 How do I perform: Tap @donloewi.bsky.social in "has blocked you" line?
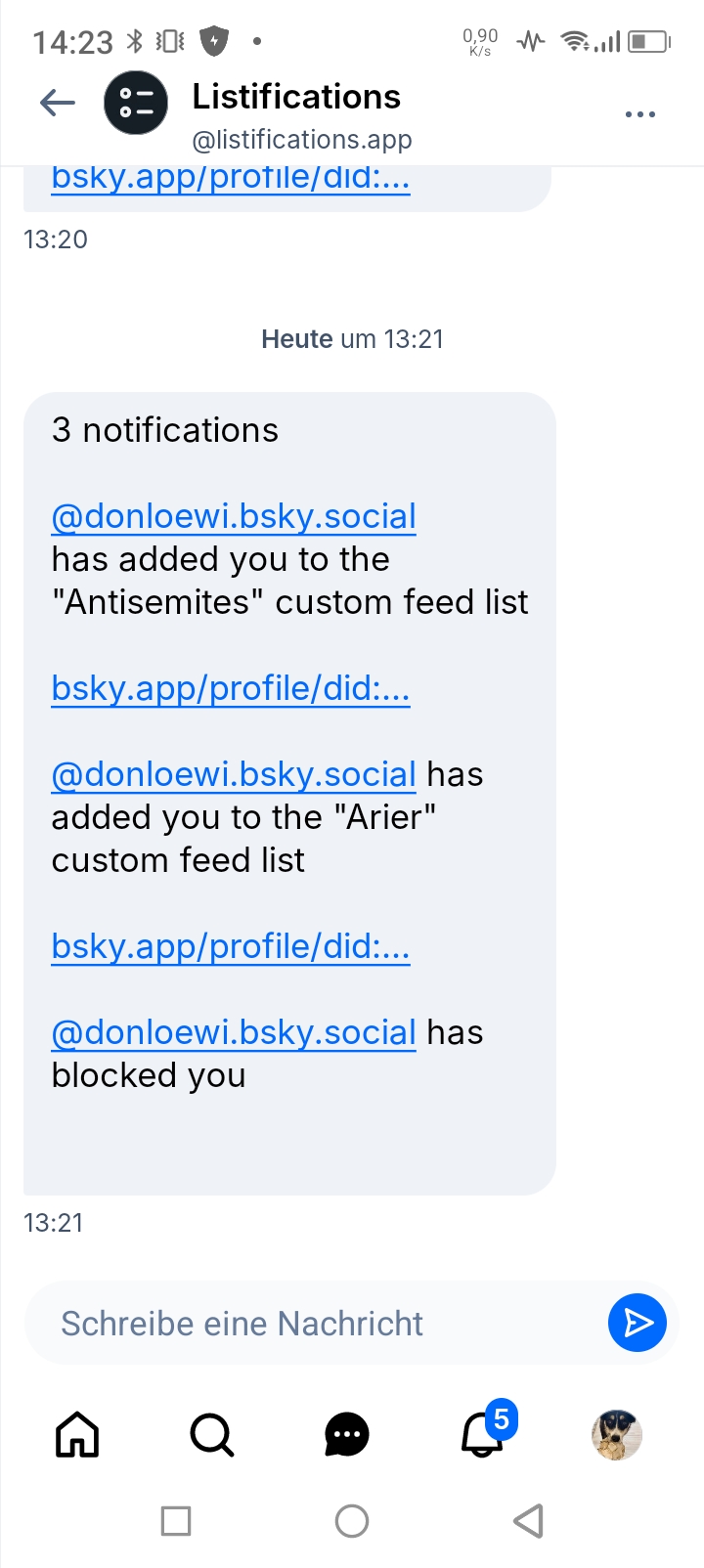(234, 1032)
